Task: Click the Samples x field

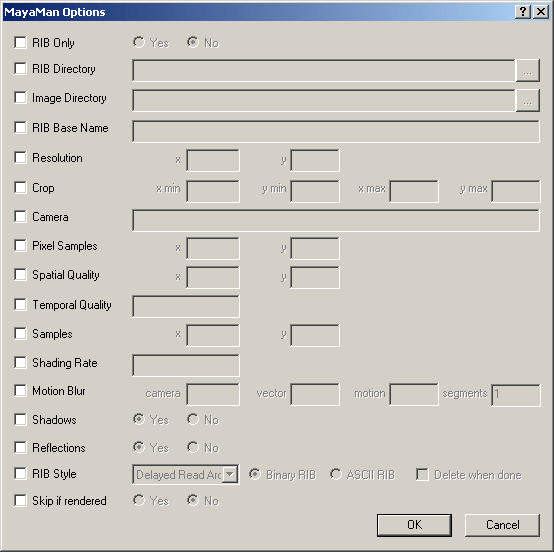Action: pyautogui.click(x=213, y=335)
